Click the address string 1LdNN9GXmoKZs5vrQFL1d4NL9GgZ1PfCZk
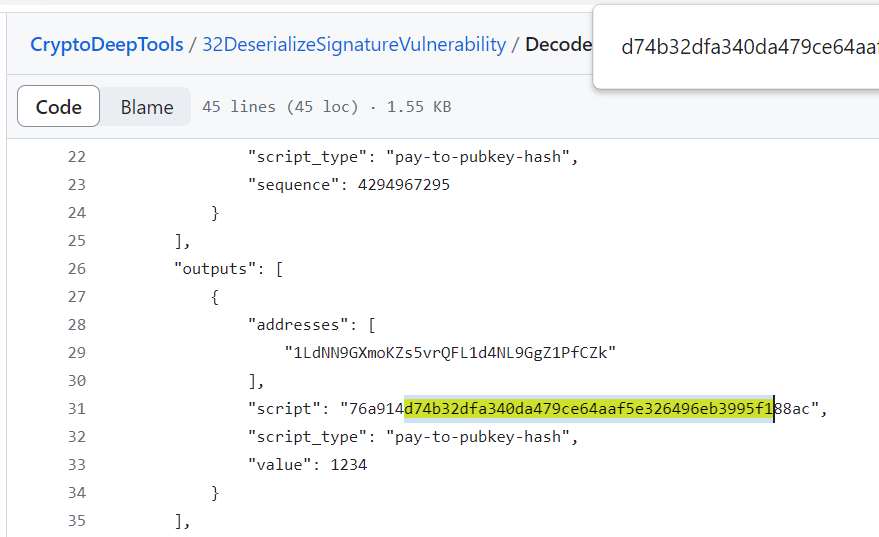 [x=450, y=353]
